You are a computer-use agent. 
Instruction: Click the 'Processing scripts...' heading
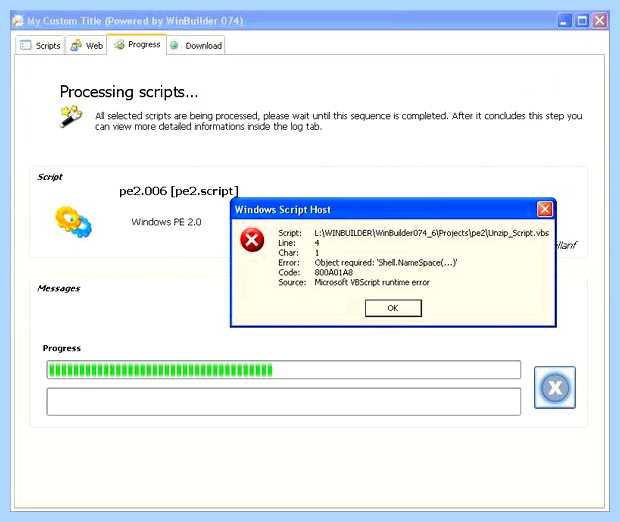click(129, 92)
